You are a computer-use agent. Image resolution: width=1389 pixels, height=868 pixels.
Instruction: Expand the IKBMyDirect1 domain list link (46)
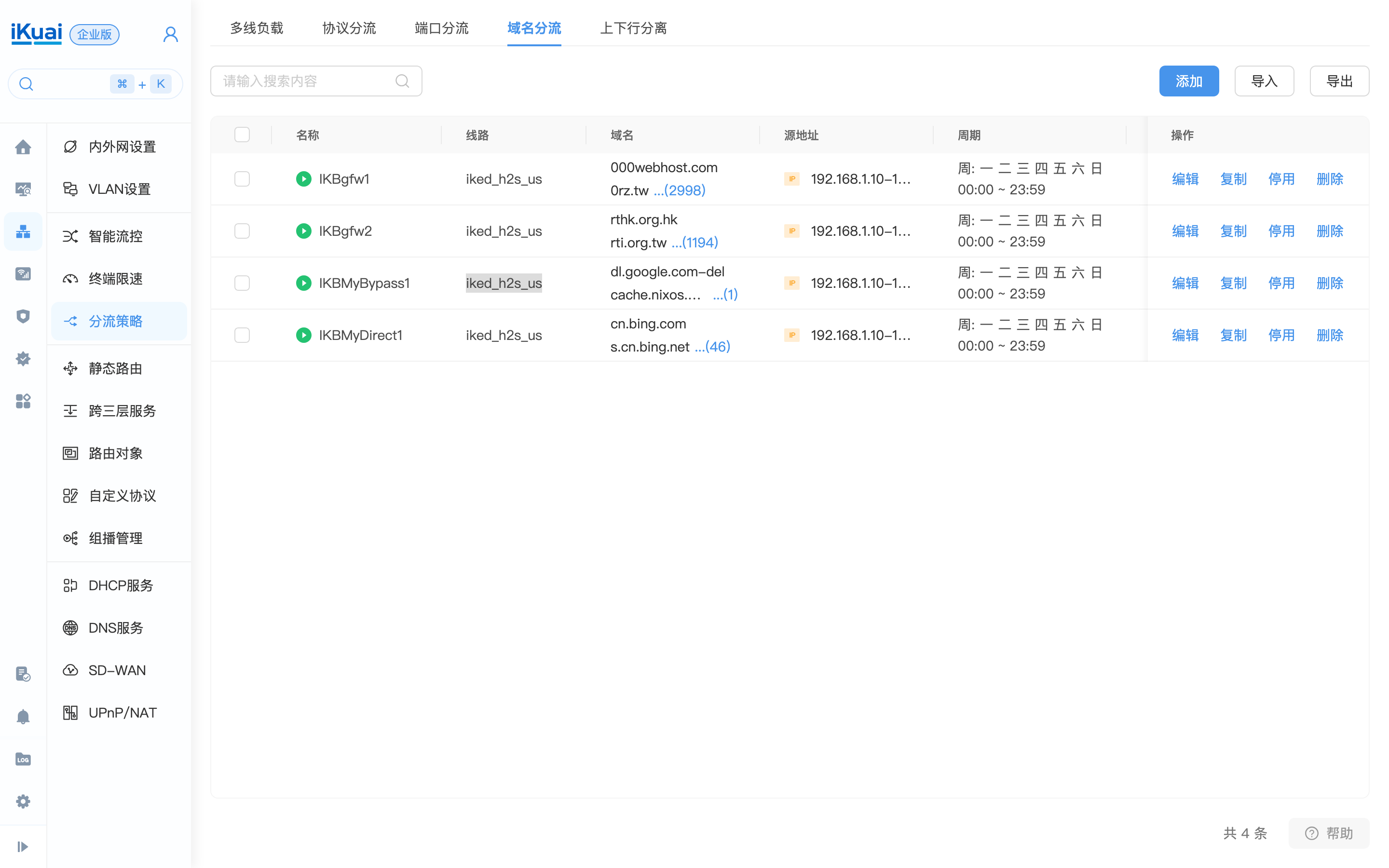[712, 347]
